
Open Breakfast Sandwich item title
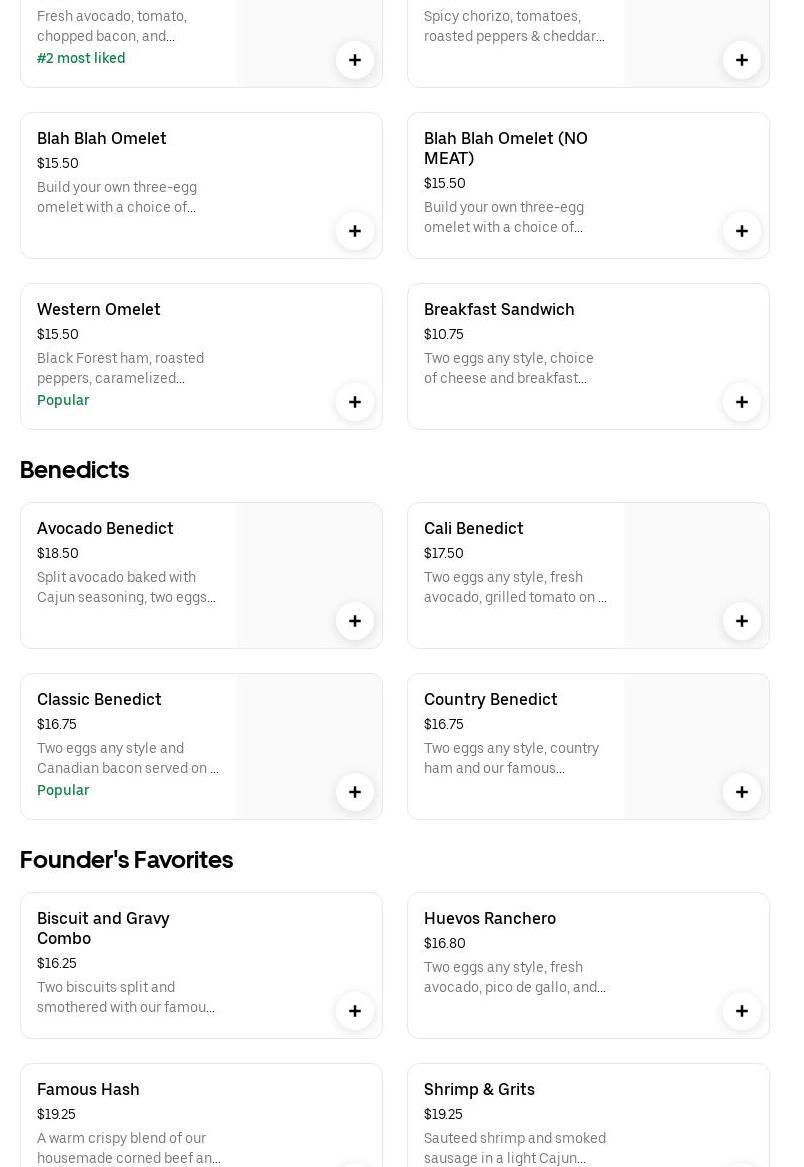point(499,310)
